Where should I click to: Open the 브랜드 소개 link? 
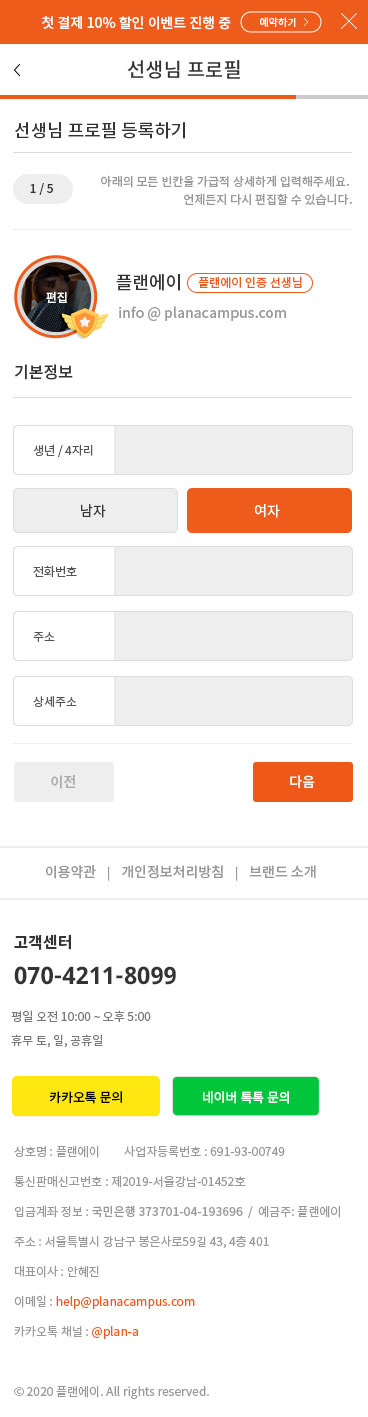pyautogui.click(x=283, y=872)
